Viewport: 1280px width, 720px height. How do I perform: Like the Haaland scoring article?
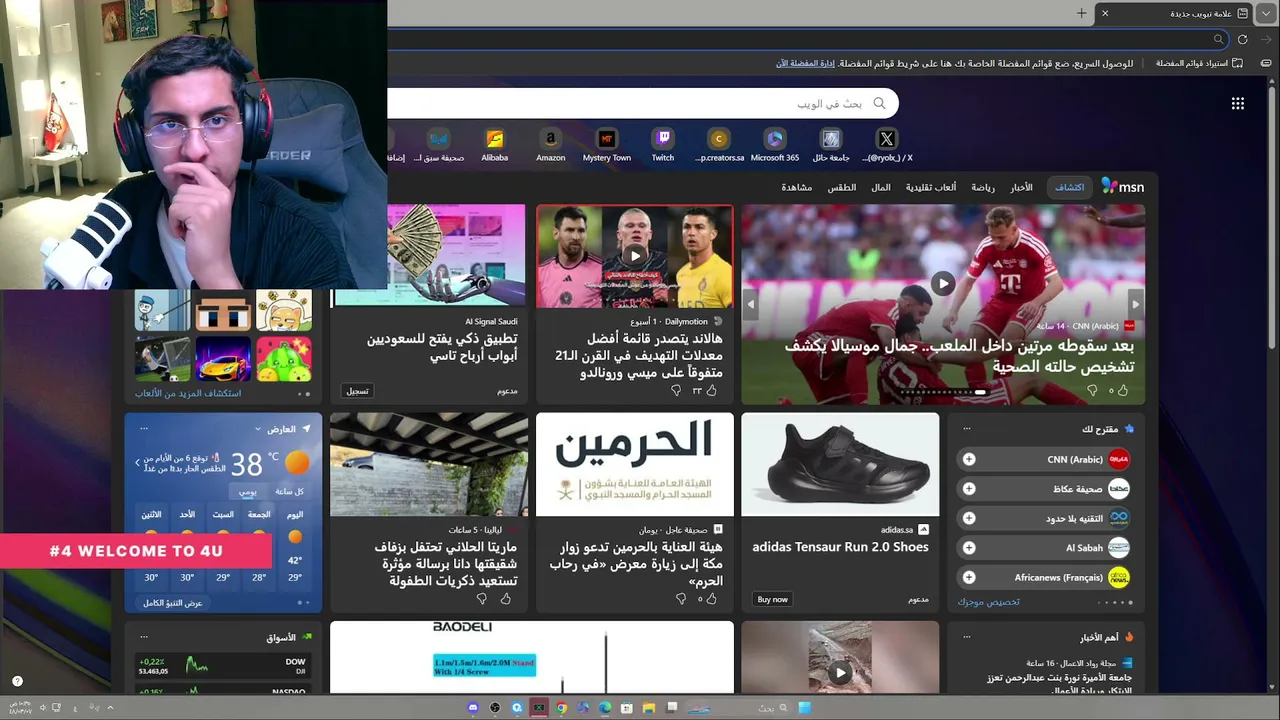point(711,391)
